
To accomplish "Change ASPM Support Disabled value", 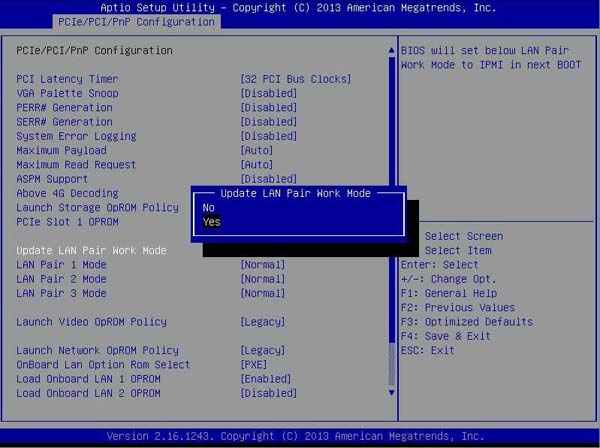I will coord(268,179).
